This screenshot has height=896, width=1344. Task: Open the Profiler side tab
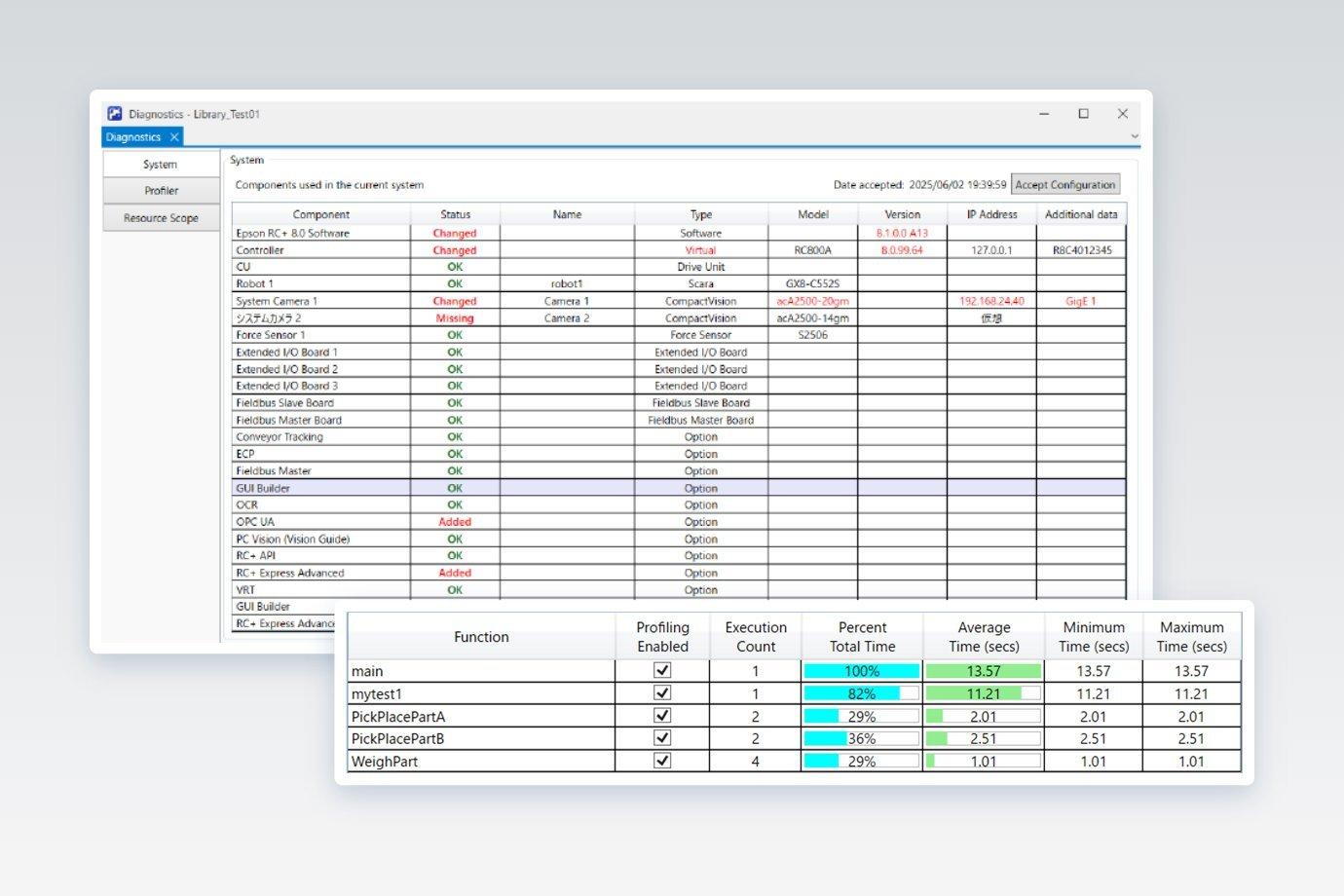click(x=161, y=191)
